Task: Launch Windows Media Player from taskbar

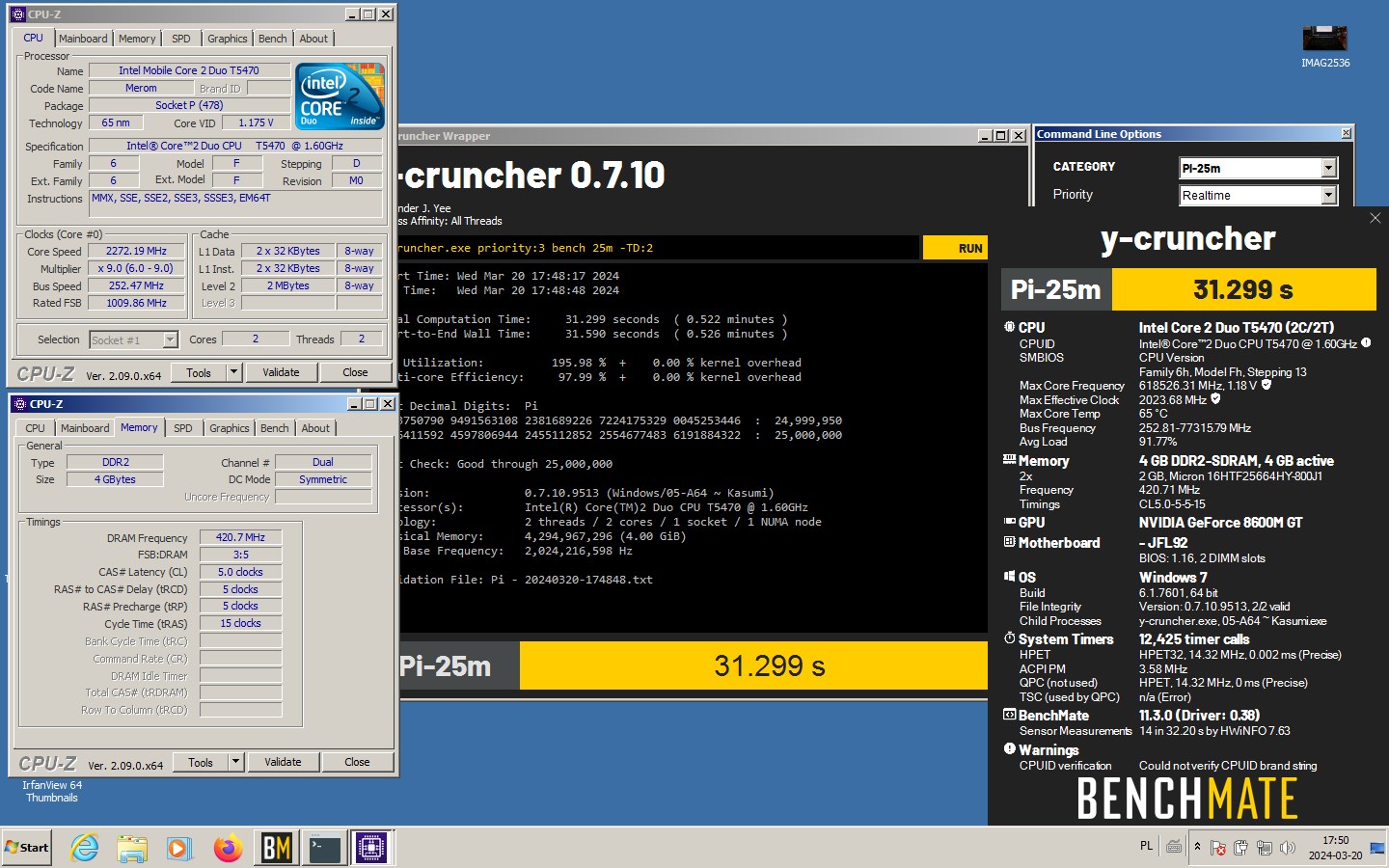Action: coord(179,848)
